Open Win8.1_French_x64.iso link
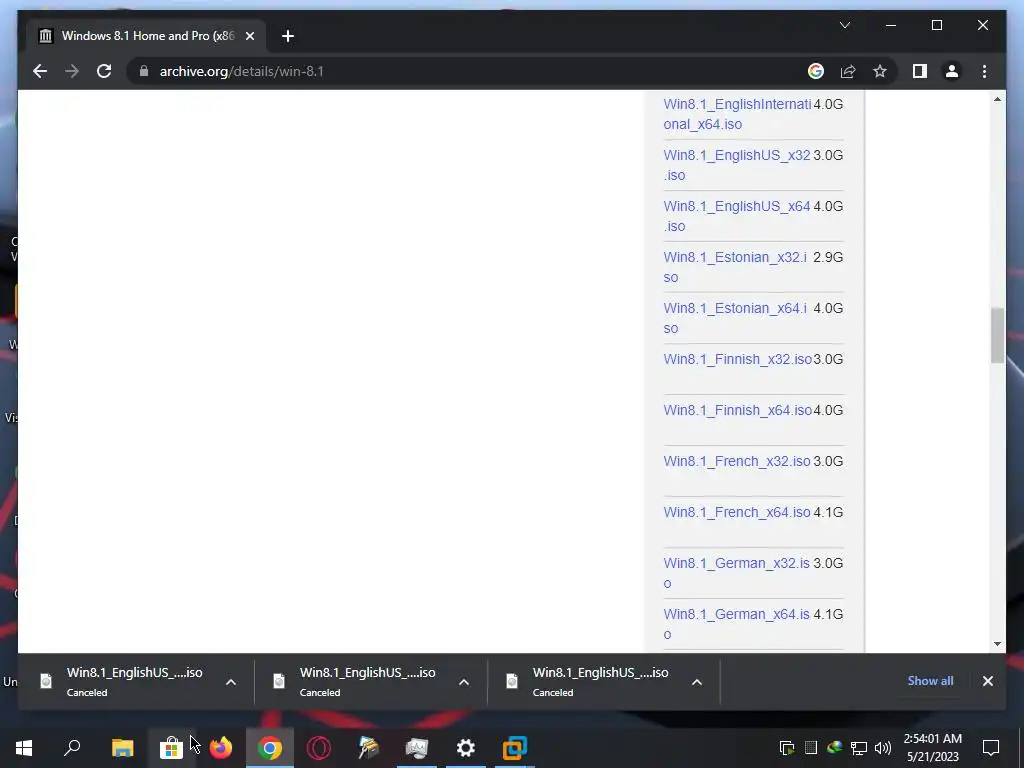The image size is (1024, 768). [737, 512]
